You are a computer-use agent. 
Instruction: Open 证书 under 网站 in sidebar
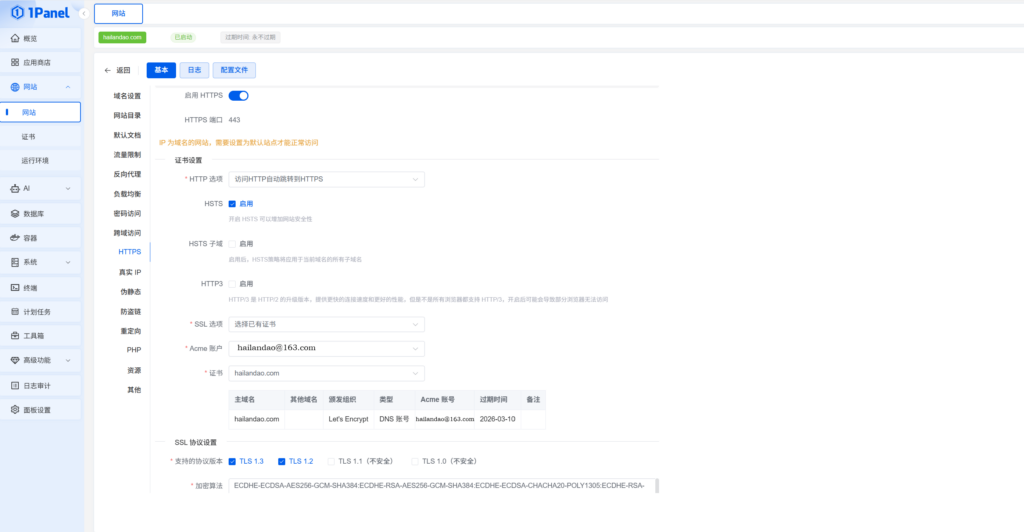pos(28,137)
